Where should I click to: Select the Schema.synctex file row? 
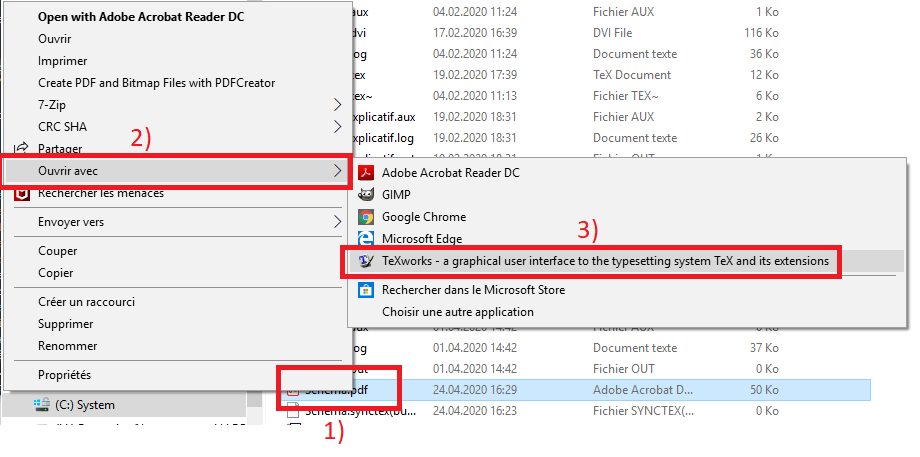(575, 412)
